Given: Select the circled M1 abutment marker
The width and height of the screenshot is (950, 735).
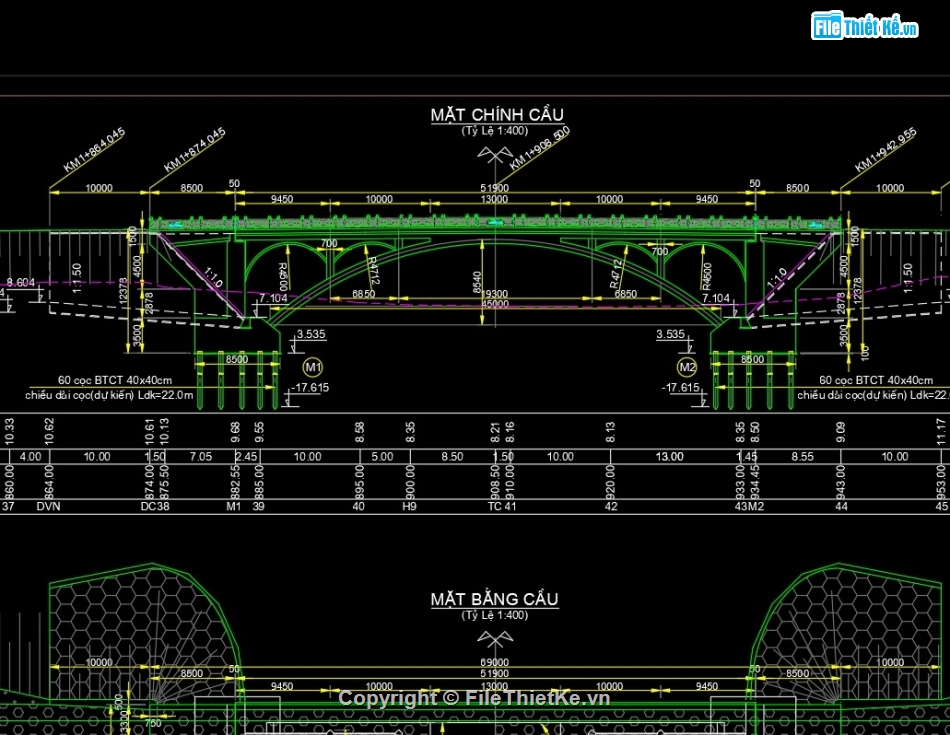Looking at the screenshot, I should tap(312, 365).
